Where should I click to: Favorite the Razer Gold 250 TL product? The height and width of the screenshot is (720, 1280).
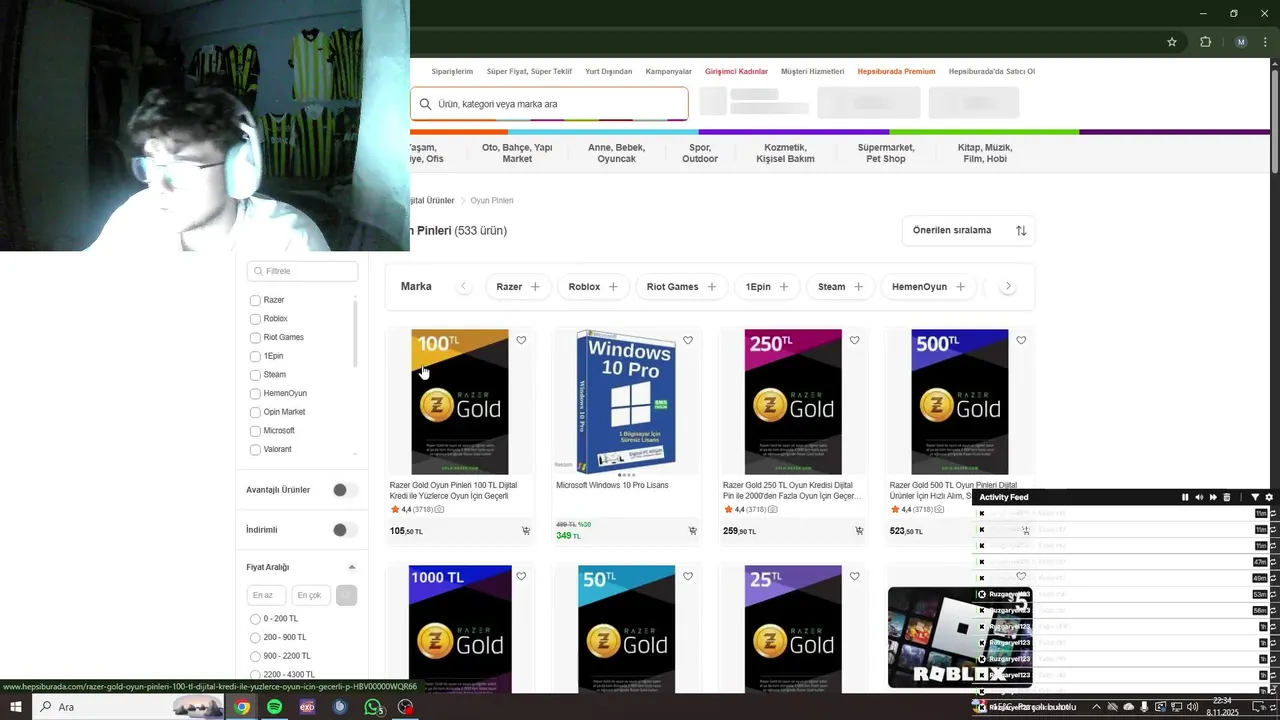coord(854,340)
